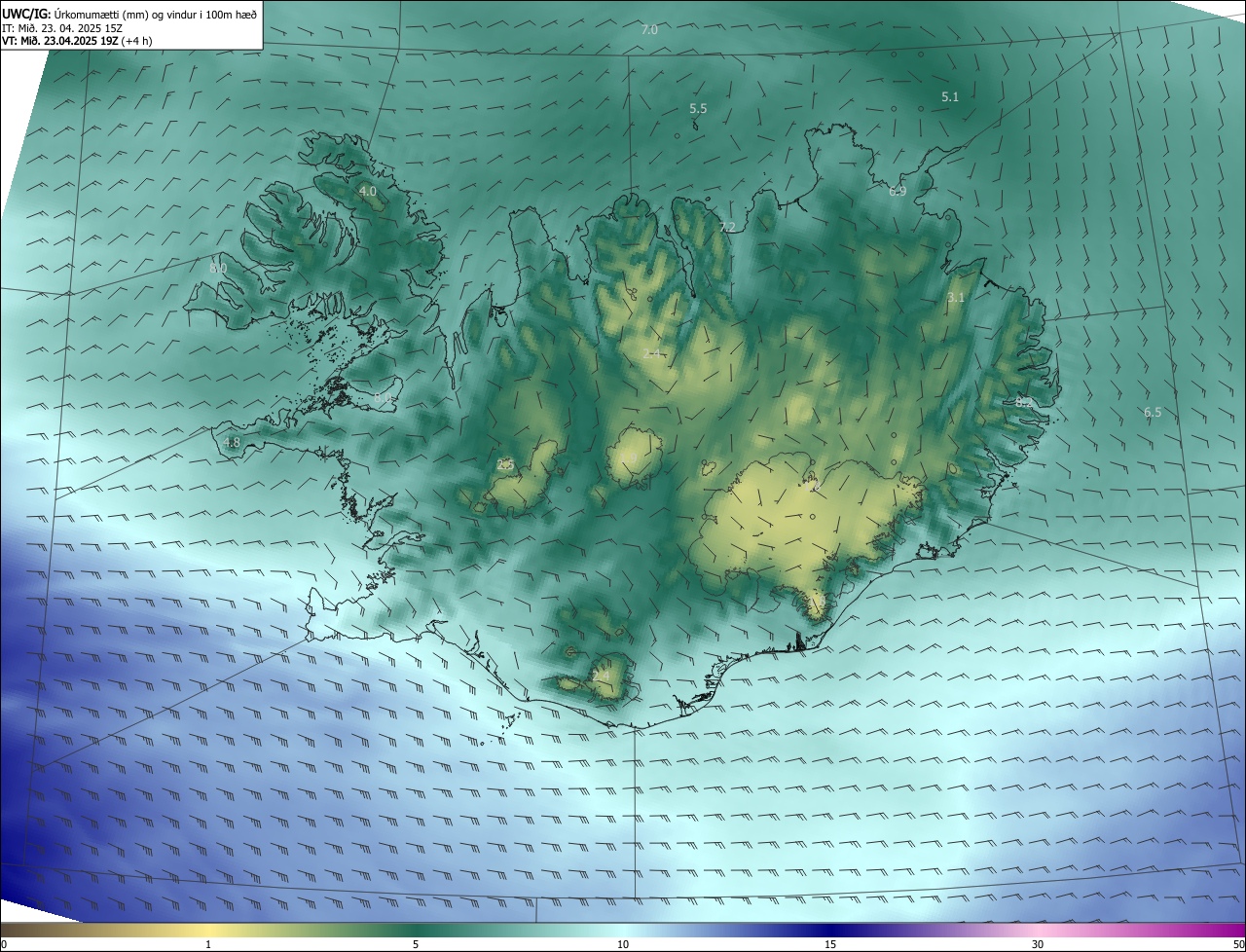Click the 4.8 value label on the peninsula
1246x952 pixels.
coord(232,443)
